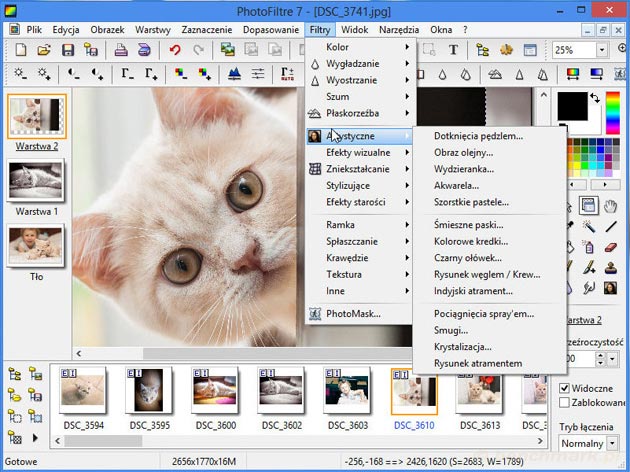Click PhotoMask... in the Filtry menu
This screenshot has height=472, width=630.
(353, 313)
